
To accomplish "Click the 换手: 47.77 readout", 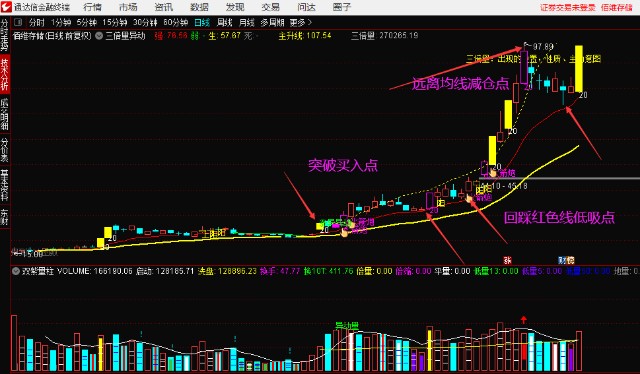I will 280,271.
